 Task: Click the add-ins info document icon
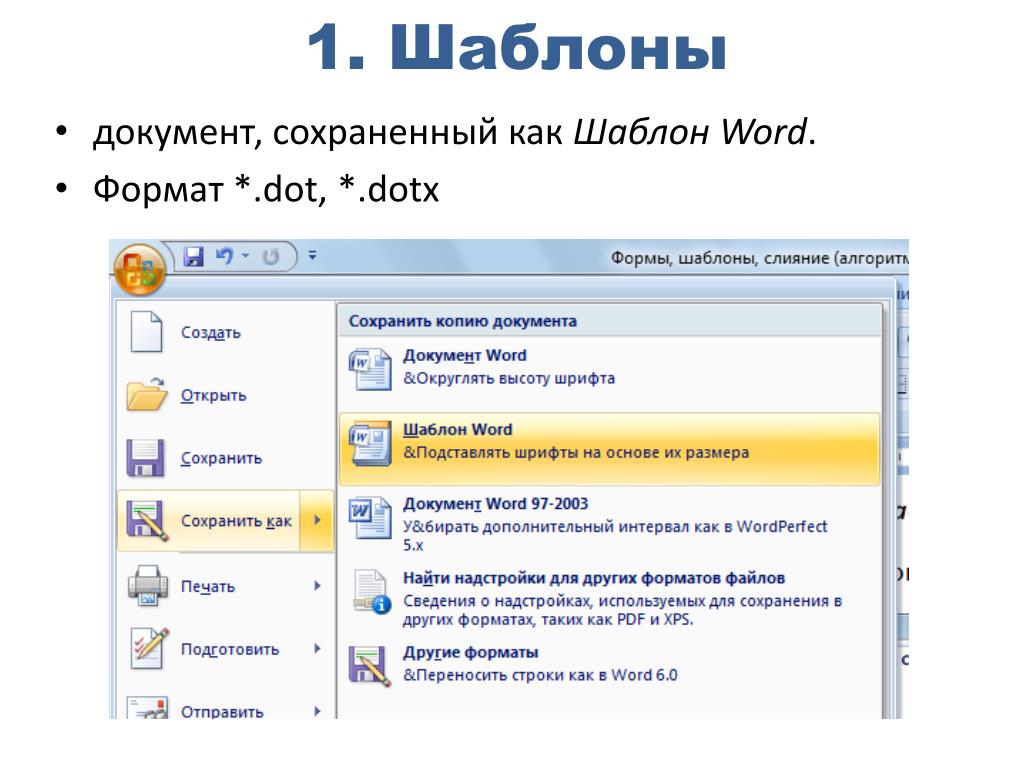click(x=372, y=592)
